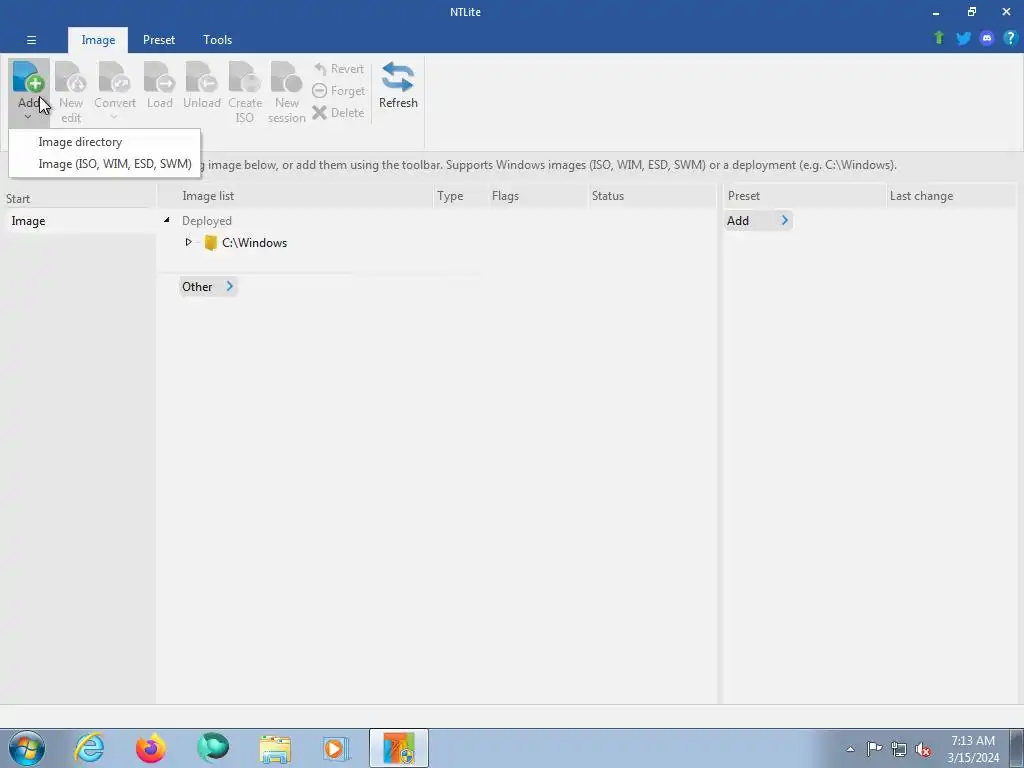1024x768 pixels.
Task: Expand the Other section chevron
Action: pos(229,286)
